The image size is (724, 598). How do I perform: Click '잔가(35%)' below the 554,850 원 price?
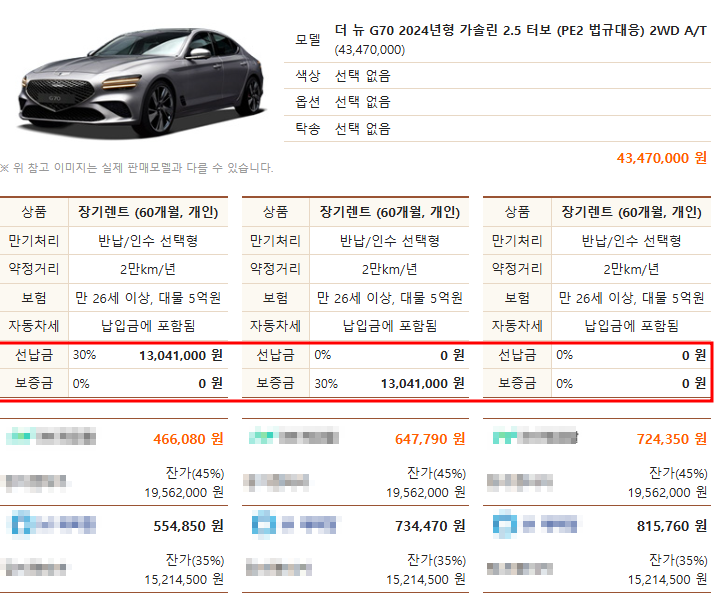(195, 561)
